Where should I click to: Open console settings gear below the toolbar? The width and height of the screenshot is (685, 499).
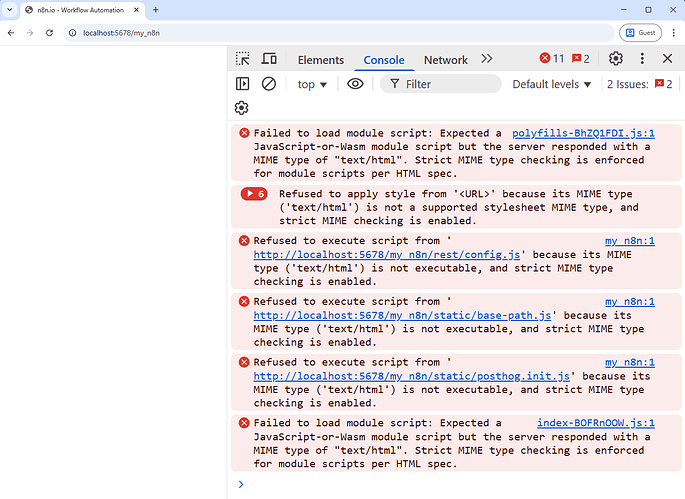[242, 108]
